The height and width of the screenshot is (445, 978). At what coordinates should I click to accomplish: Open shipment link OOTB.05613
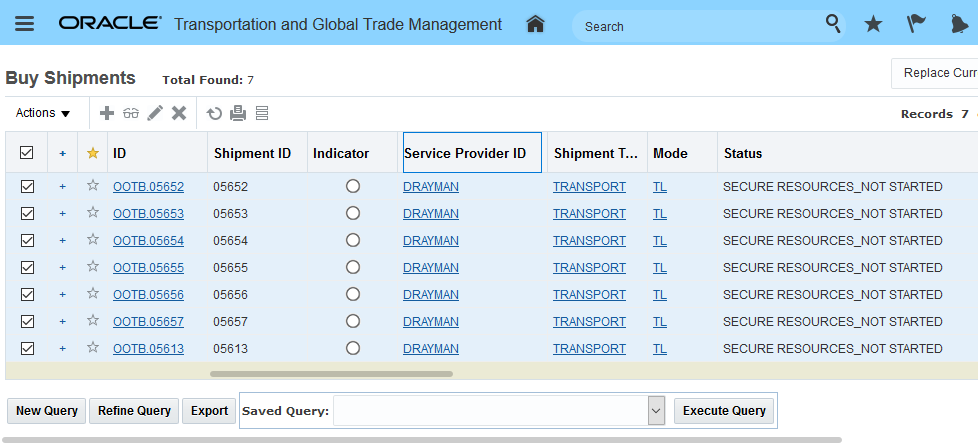click(x=148, y=348)
